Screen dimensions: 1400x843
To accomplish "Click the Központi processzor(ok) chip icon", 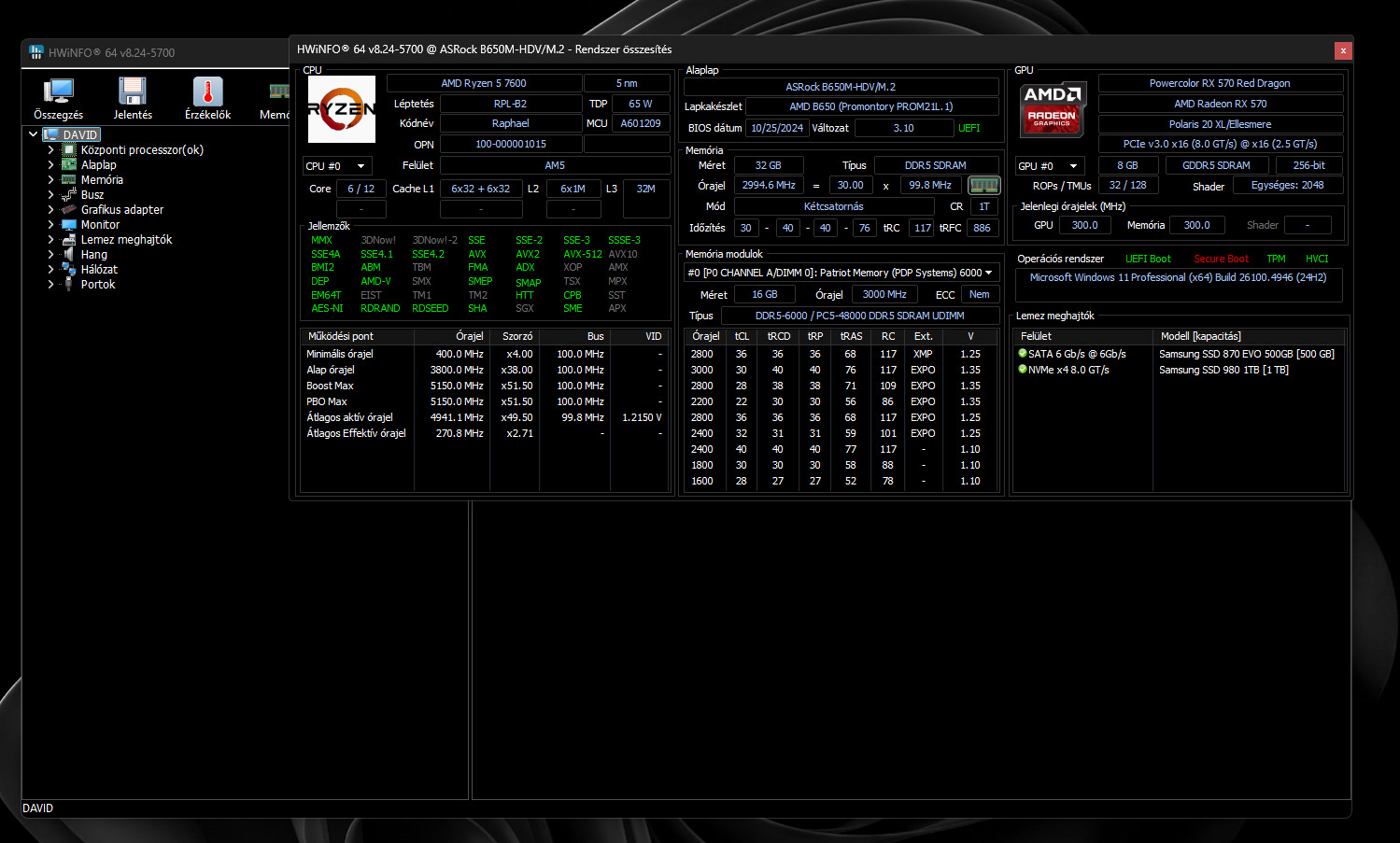I will click(69, 149).
